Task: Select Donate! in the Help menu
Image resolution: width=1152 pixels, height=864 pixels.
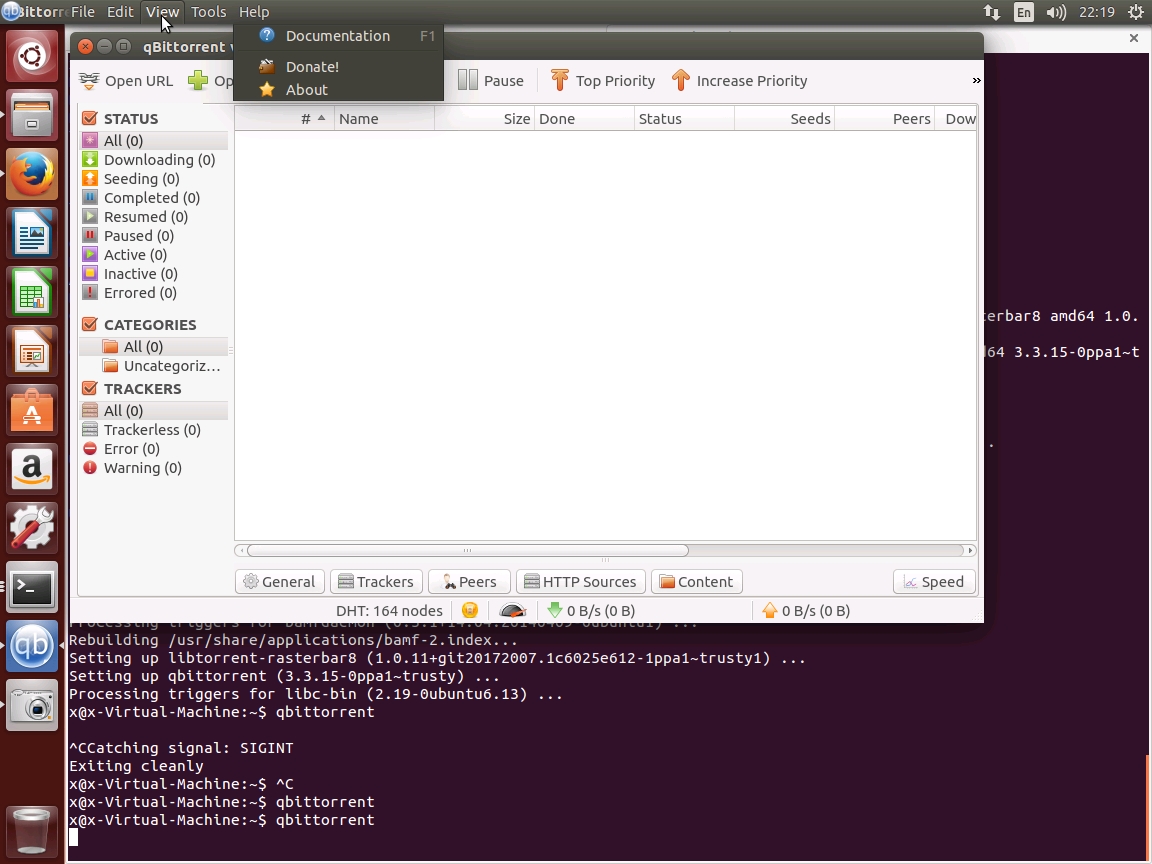Action: [x=338, y=67]
